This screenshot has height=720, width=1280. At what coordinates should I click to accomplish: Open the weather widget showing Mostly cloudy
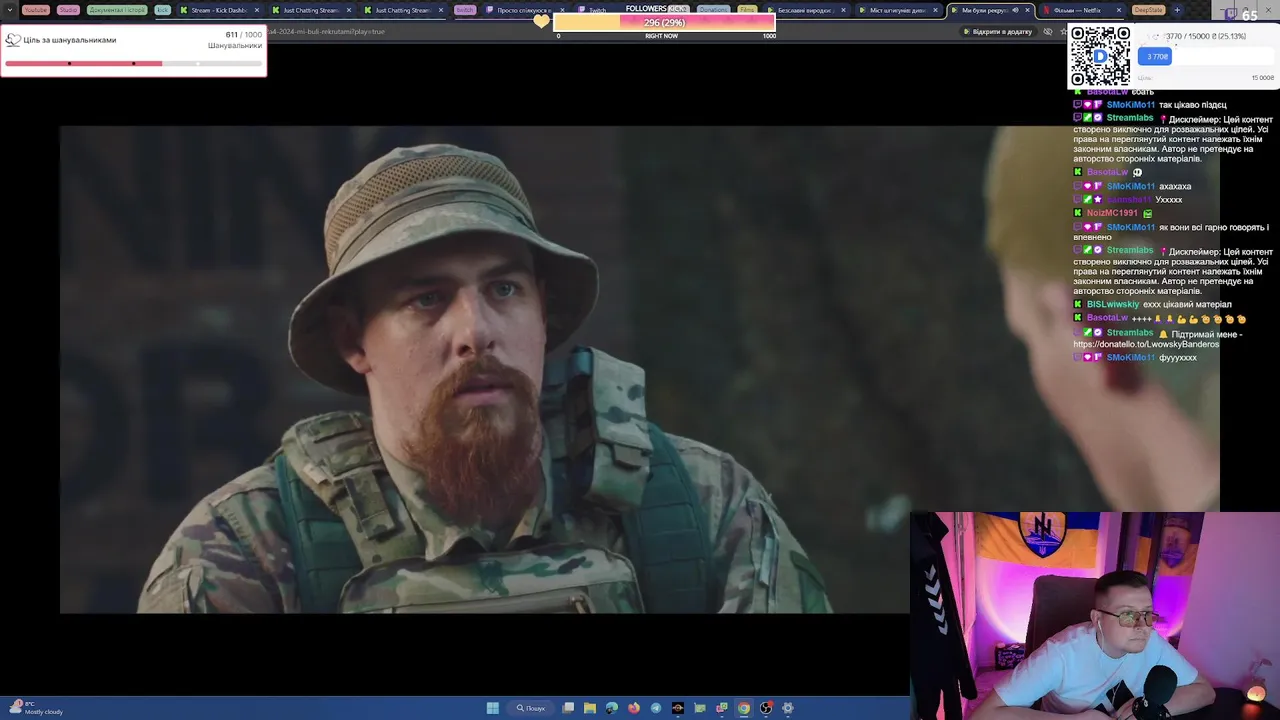point(35,708)
